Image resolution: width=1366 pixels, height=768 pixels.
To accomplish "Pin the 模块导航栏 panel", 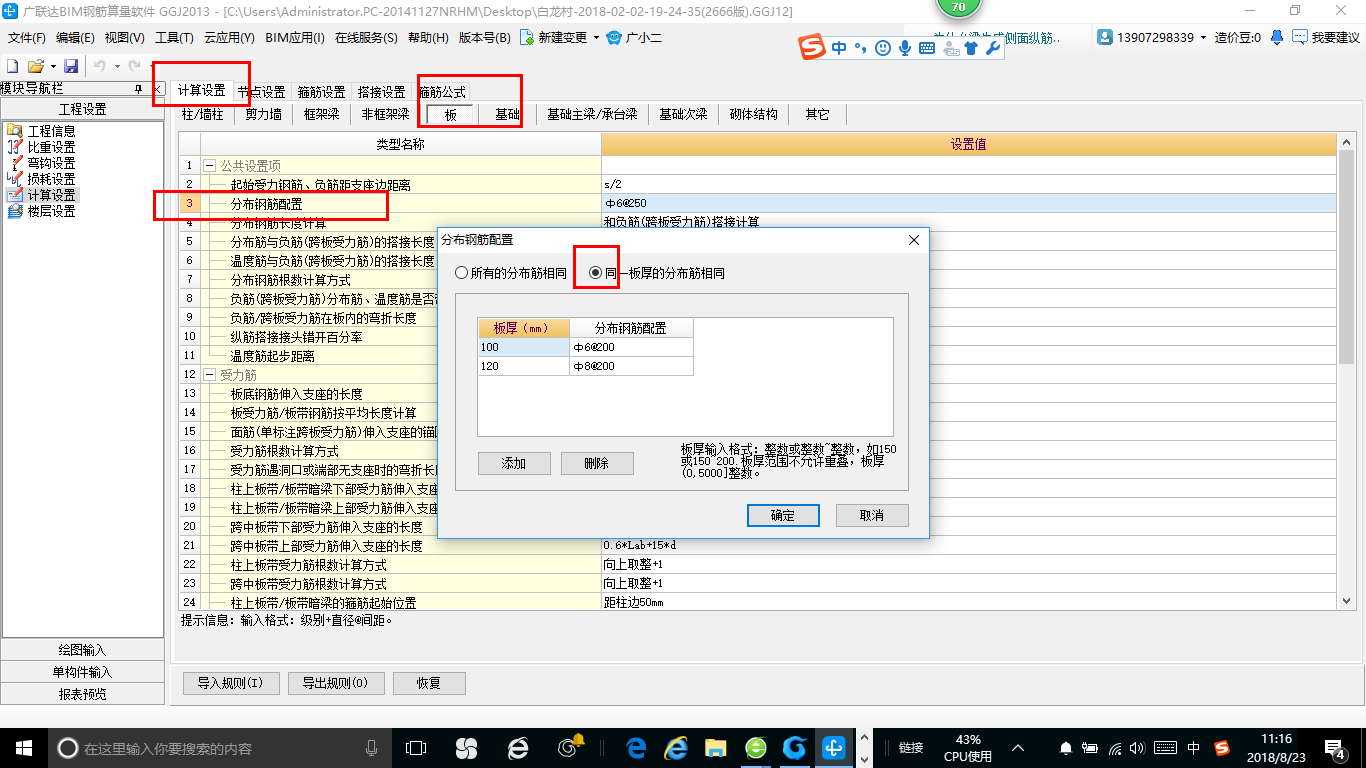I will click(139, 89).
